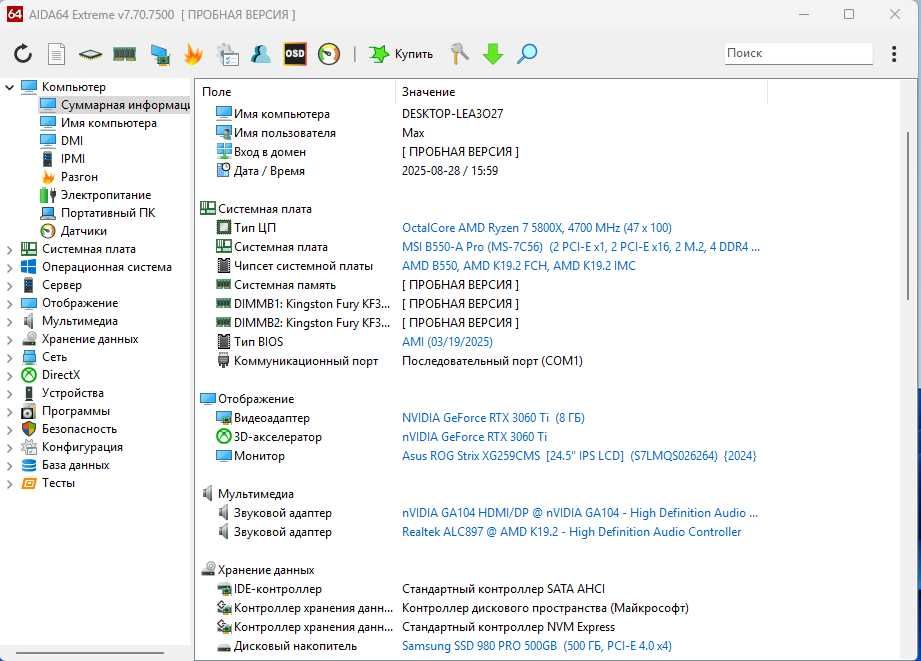Open the sensor gauge toolbar icon
This screenshot has height=661, width=921.
point(329,54)
